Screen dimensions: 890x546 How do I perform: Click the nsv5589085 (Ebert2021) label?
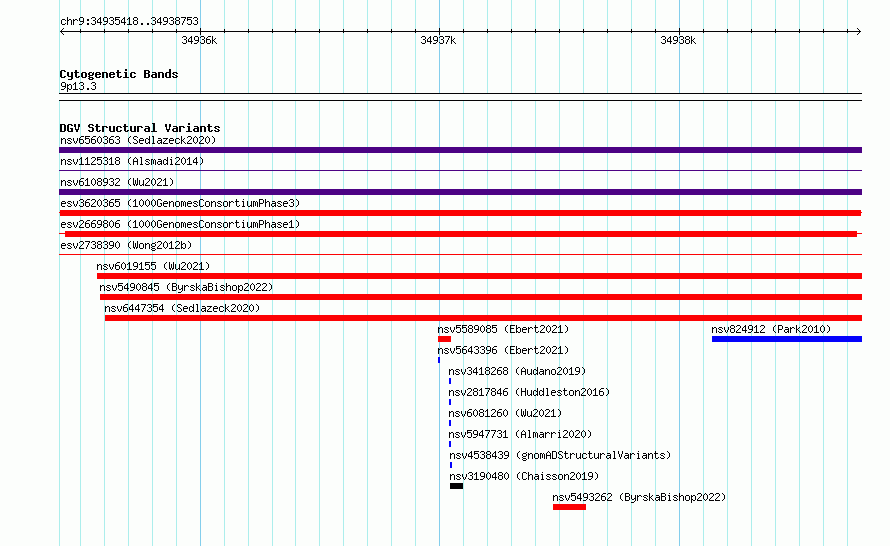[503, 329]
